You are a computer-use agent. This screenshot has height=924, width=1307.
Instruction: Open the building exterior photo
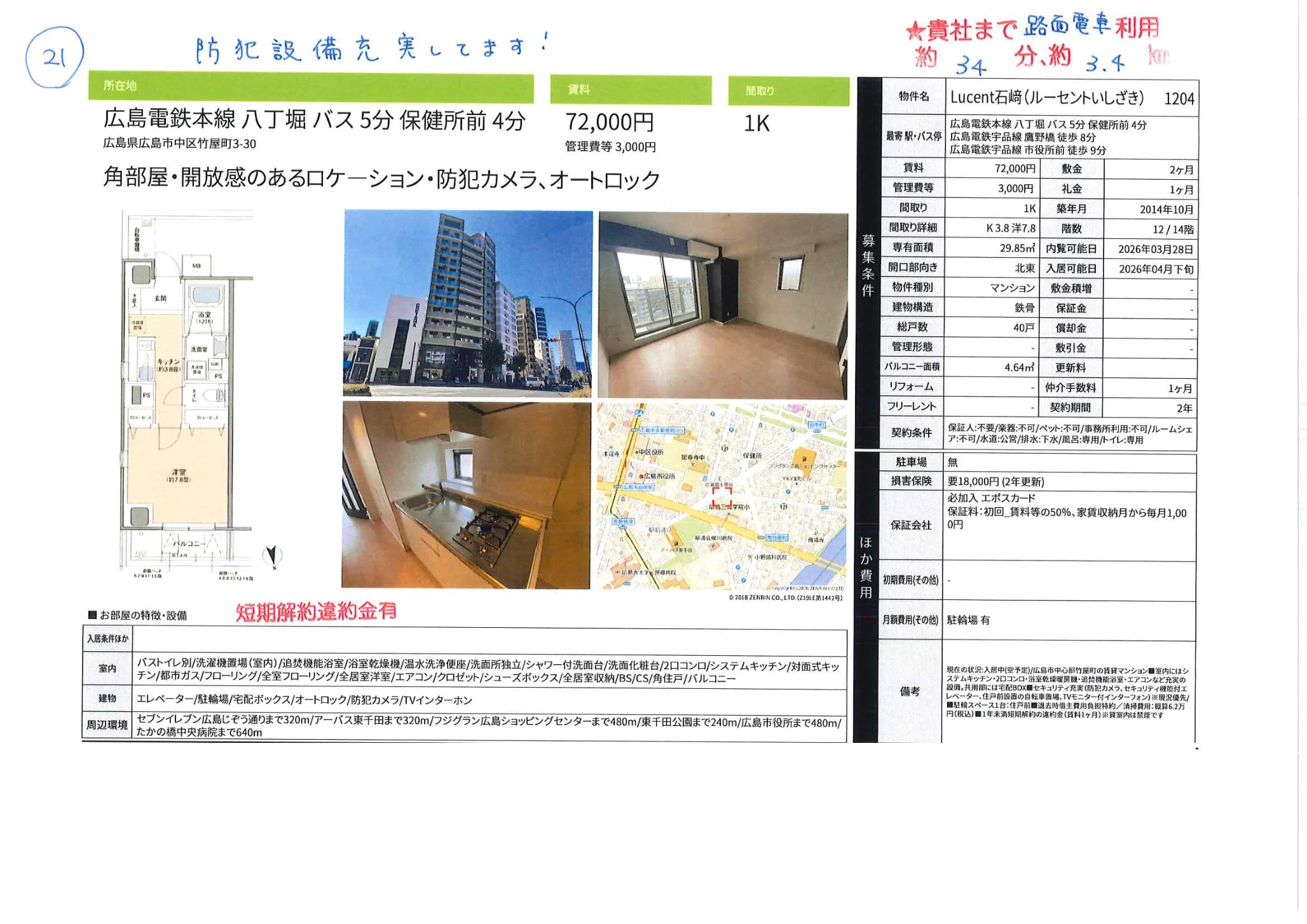click(x=468, y=304)
